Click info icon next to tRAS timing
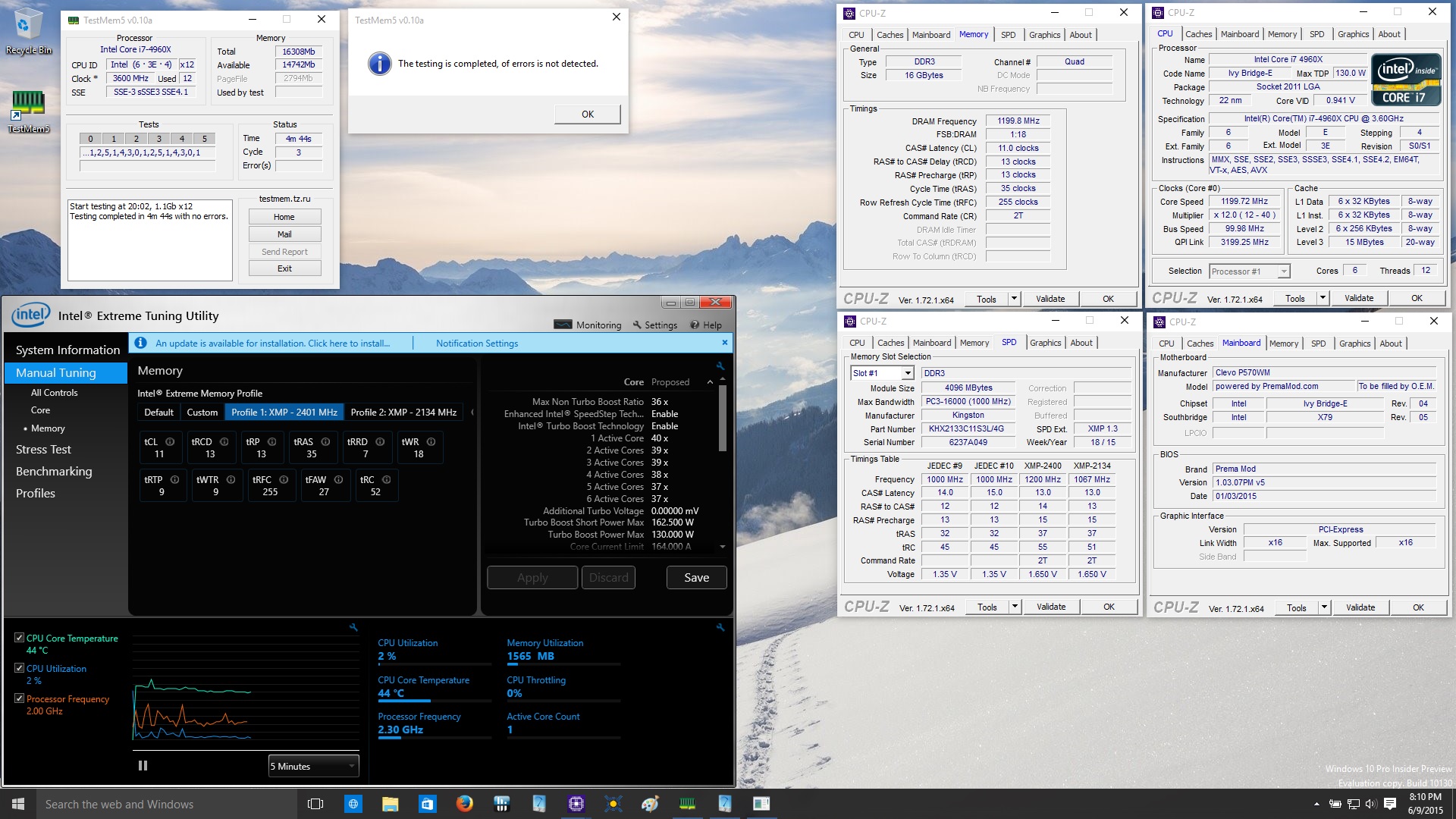 325,441
